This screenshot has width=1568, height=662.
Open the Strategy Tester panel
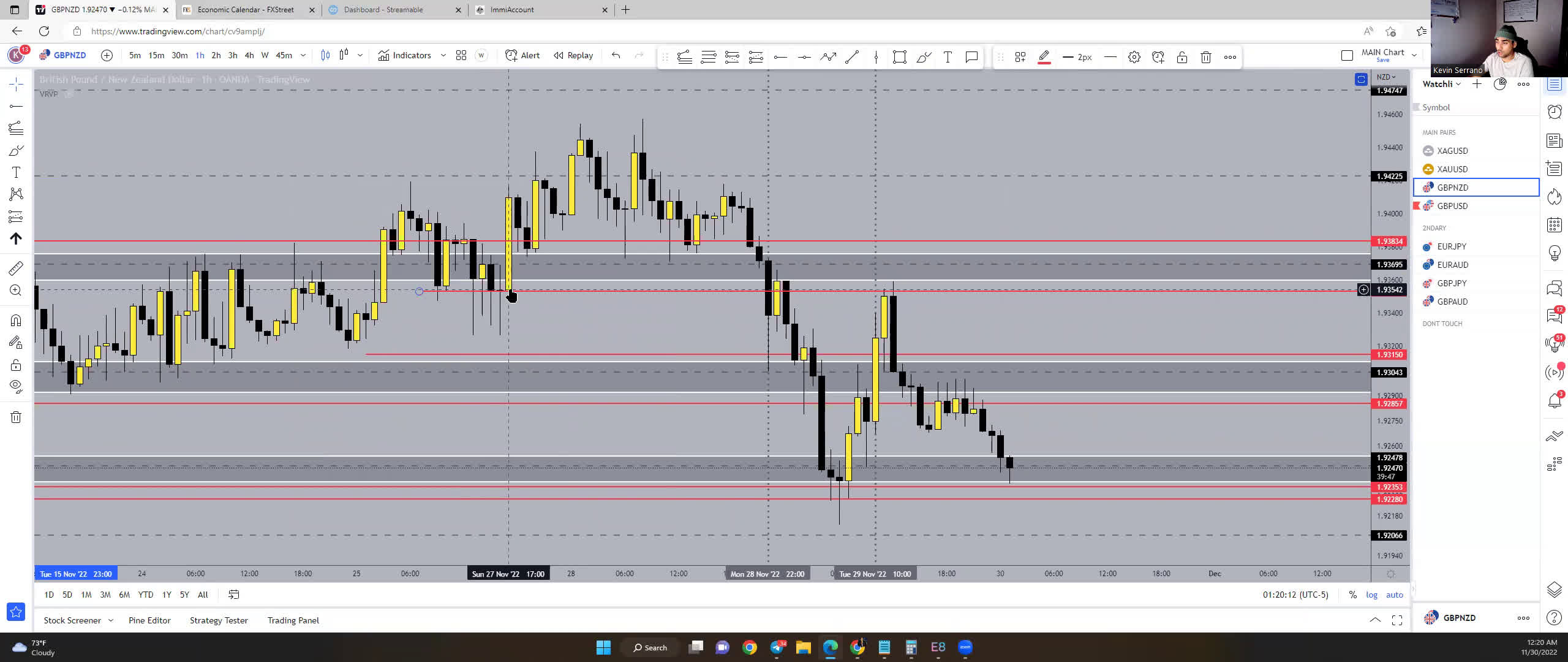[219, 620]
